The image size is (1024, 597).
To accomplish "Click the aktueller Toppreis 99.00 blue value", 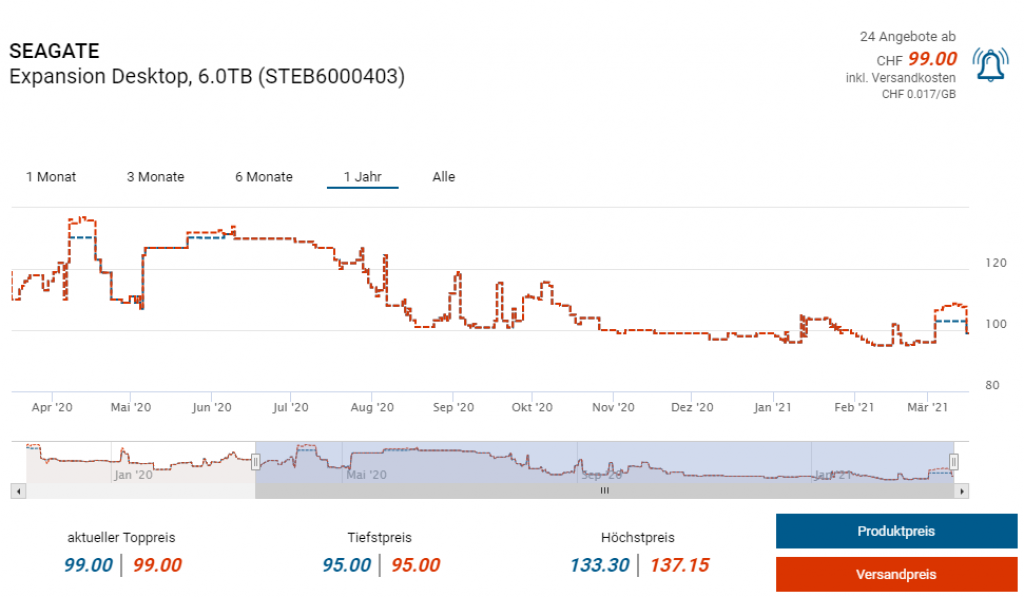I will [x=88, y=565].
